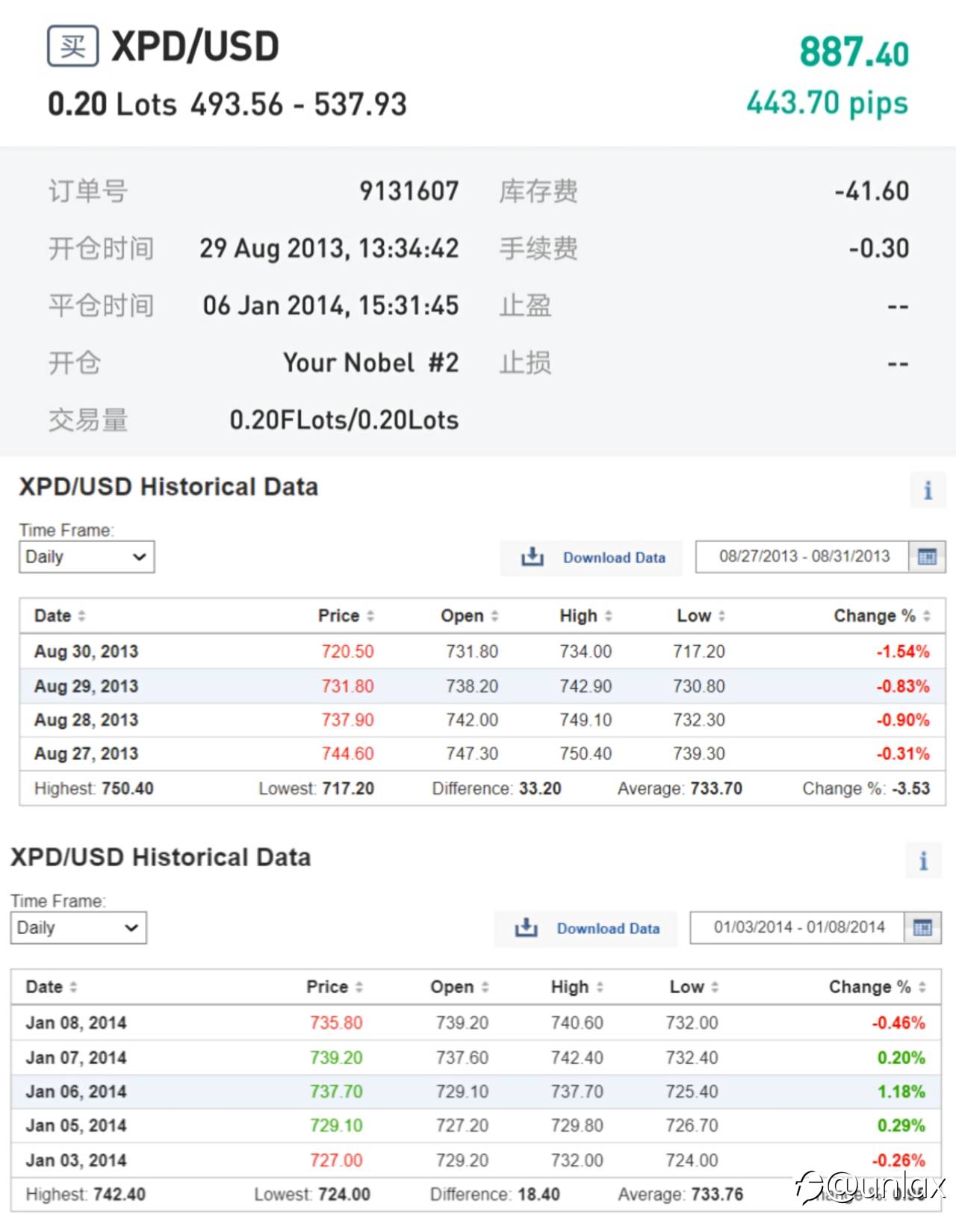
Task: Click price value 731.80 for Aug 29
Action: pos(348,686)
